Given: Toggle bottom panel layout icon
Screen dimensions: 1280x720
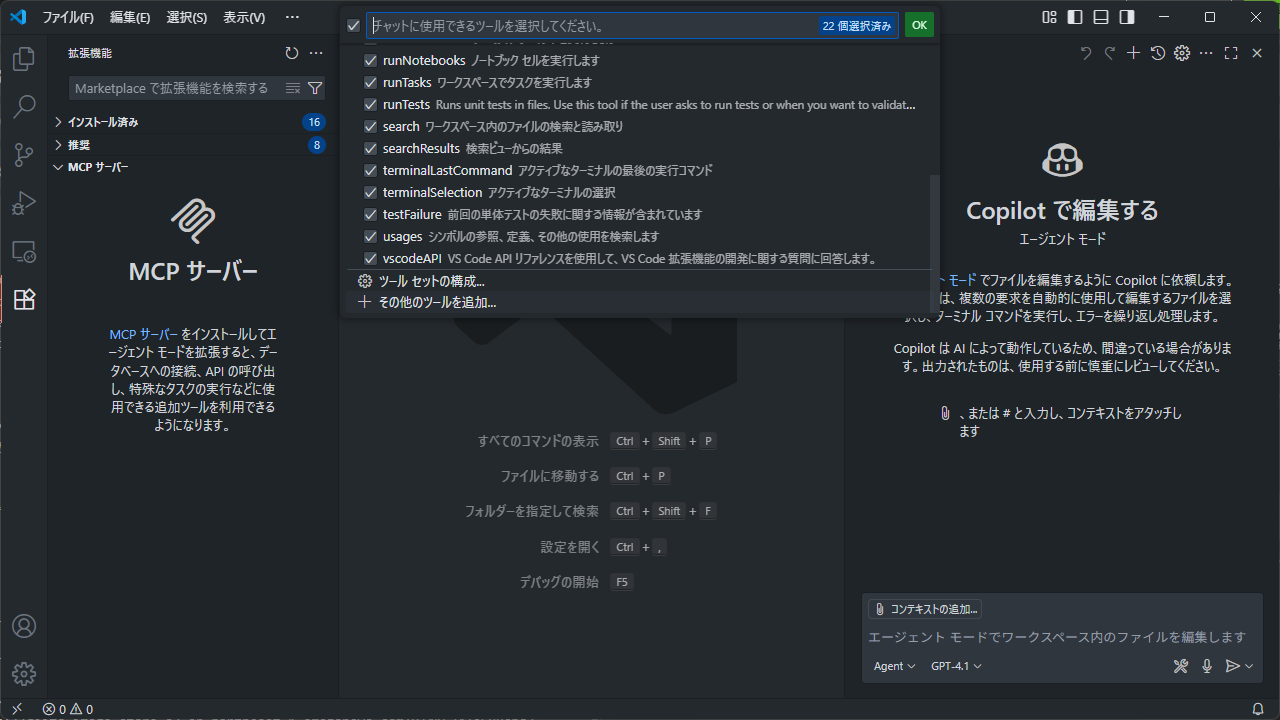Looking at the screenshot, I should pyautogui.click(x=1101, y=17).
